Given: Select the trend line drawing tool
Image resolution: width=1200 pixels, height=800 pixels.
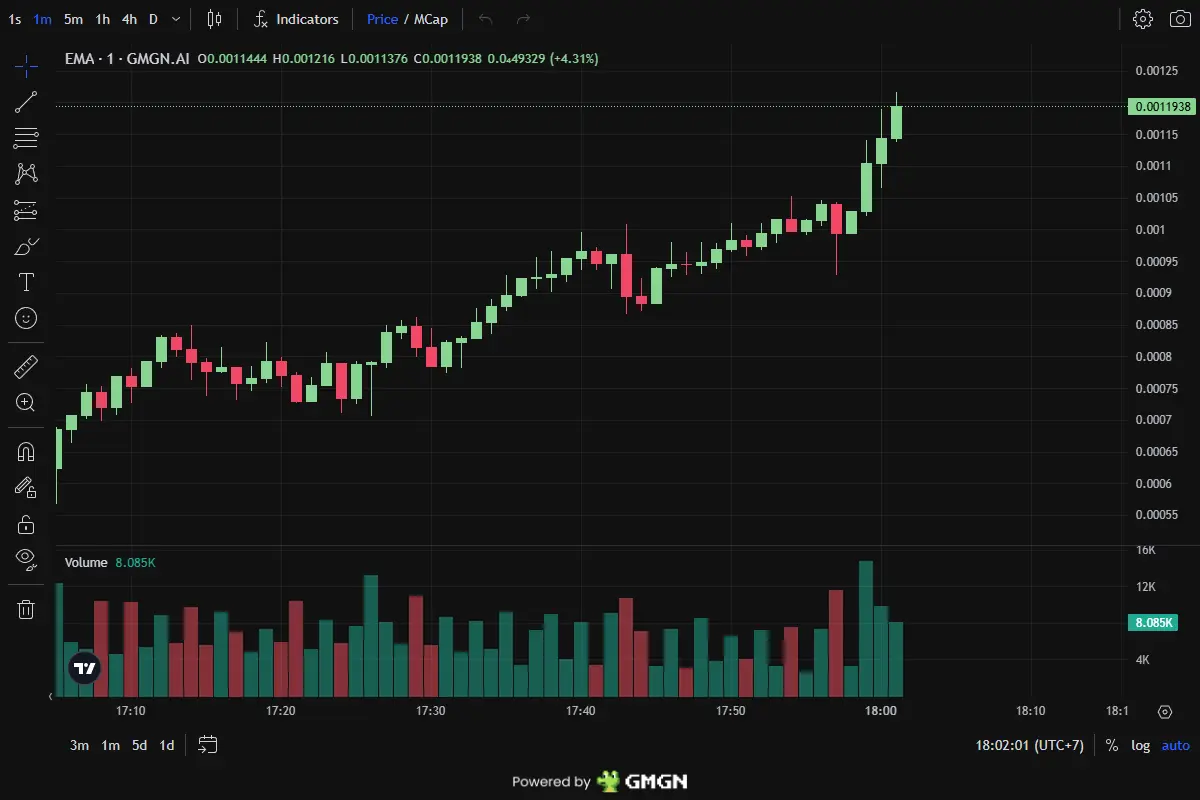Looking at the screenshot, I should pos(26,101).
